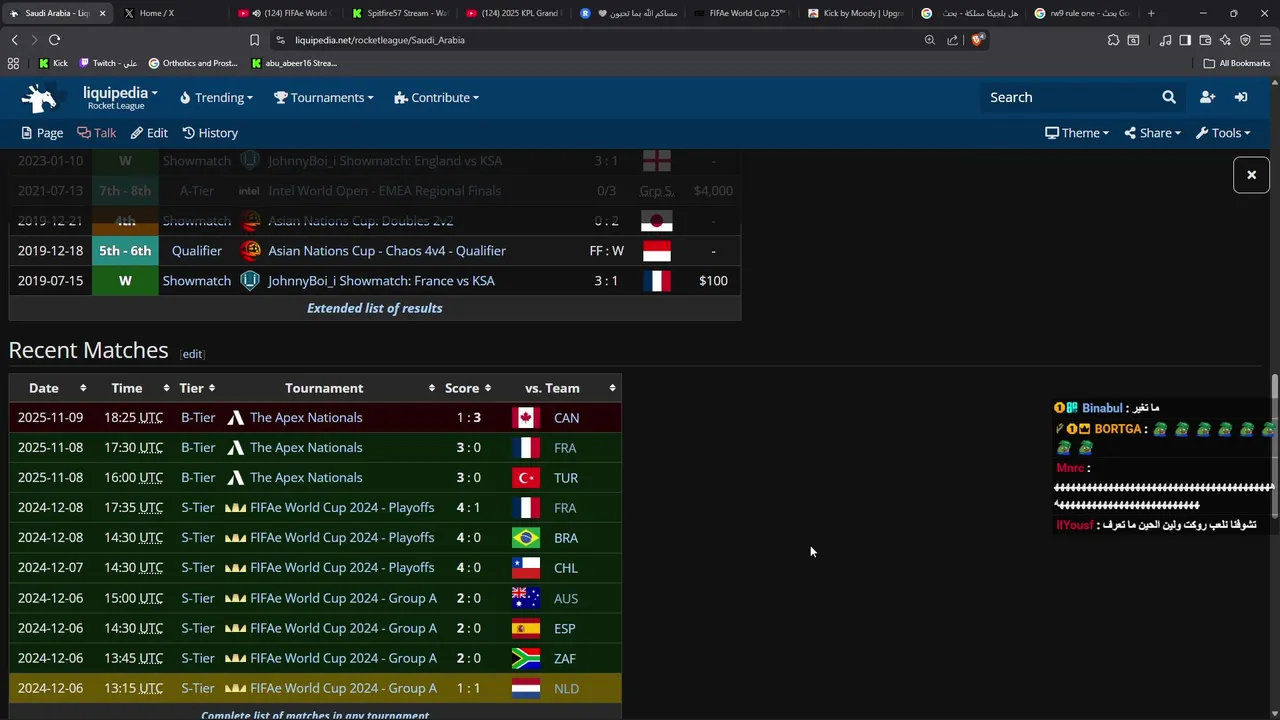Image resolution: width=1280 pixels, height=720 pixels.
Task: Open the Edit page tab
Action: pos(149,133)
